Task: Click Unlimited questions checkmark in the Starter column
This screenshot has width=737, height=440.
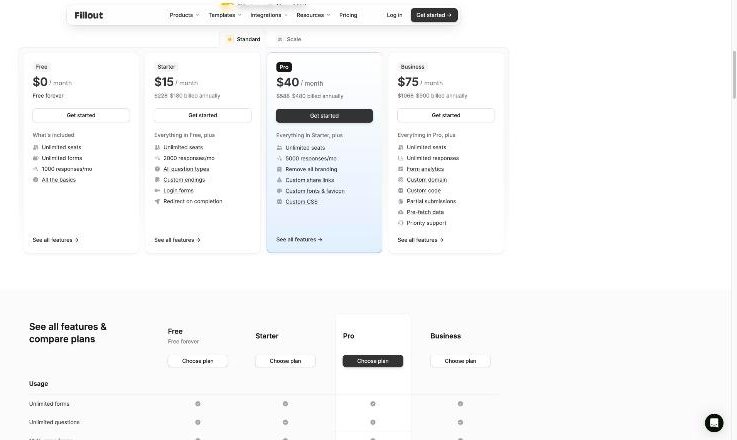Action: coord(285,422)
